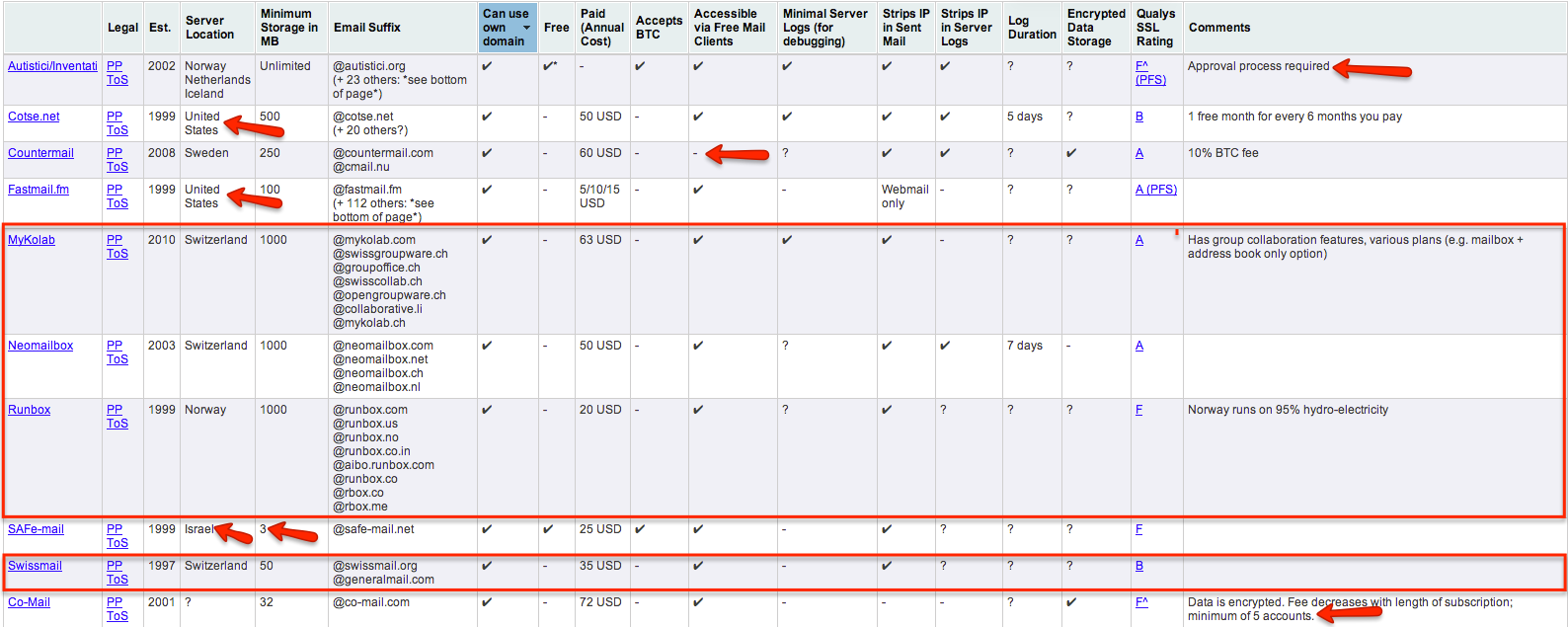Open the PP link in the SAFe-mail row
The height and width of the screenshot is (627, 1568).
coord(115,529)
